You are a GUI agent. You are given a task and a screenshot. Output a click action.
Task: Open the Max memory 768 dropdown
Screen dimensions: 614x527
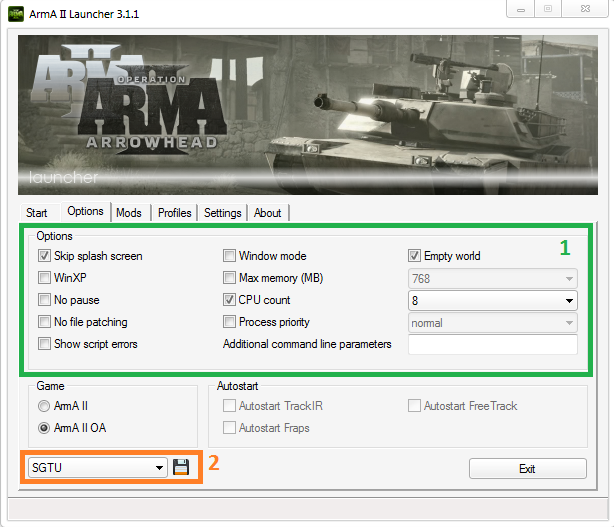[x=493, y=279]
